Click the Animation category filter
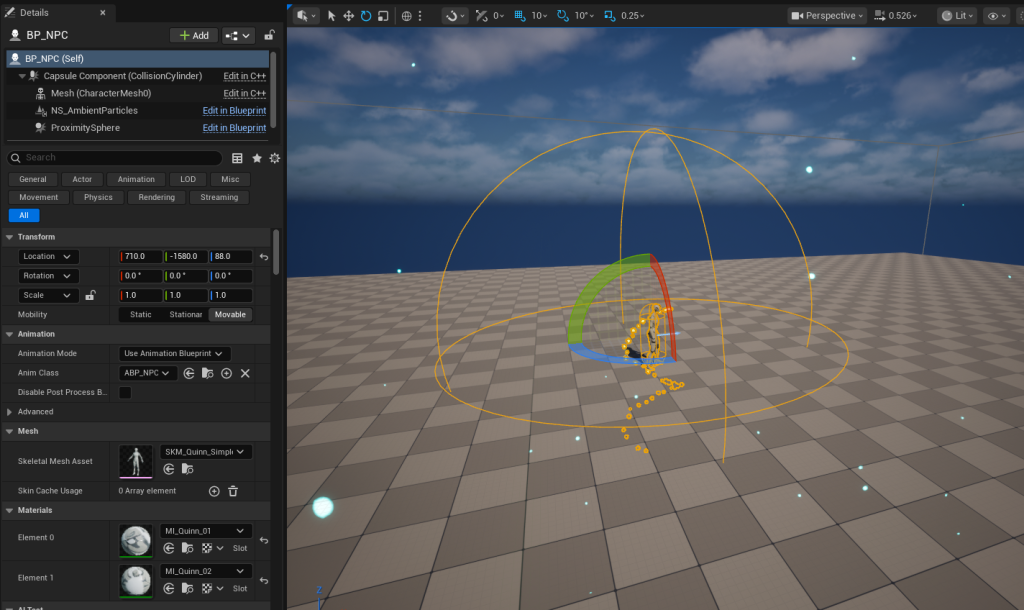The image size is (1024, 610). click(136, 179)
